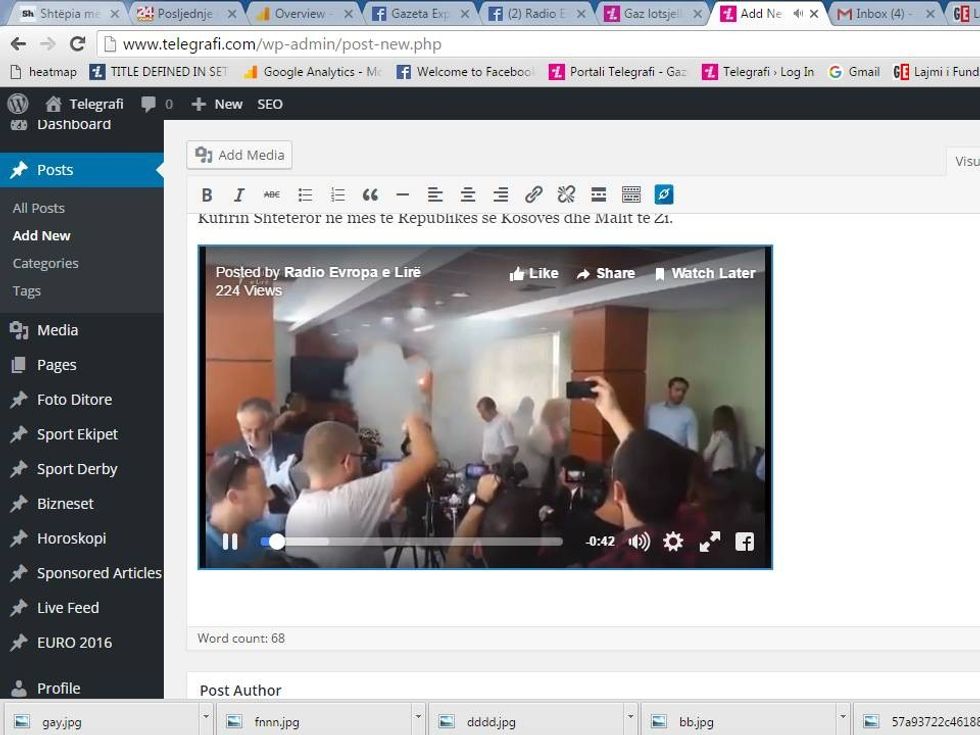Open dropdown arrow for gay.jpg download
This screenshot has width=980, height=735.
[205, 718]
